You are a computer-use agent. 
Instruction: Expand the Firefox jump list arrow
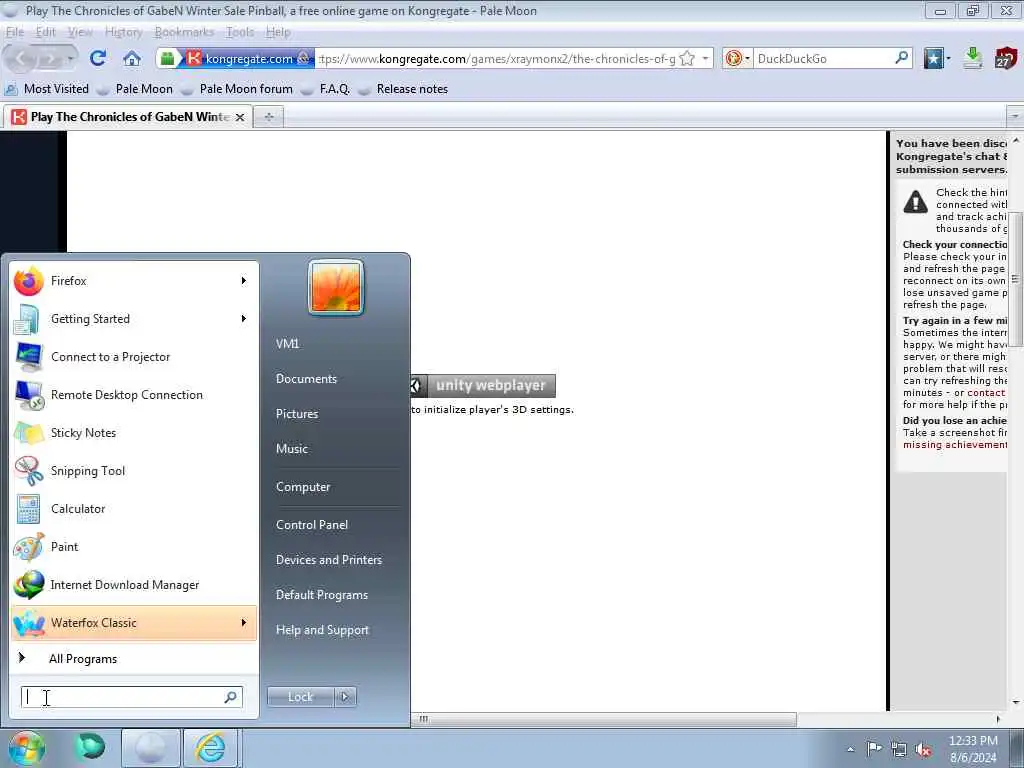pos(244,281)
